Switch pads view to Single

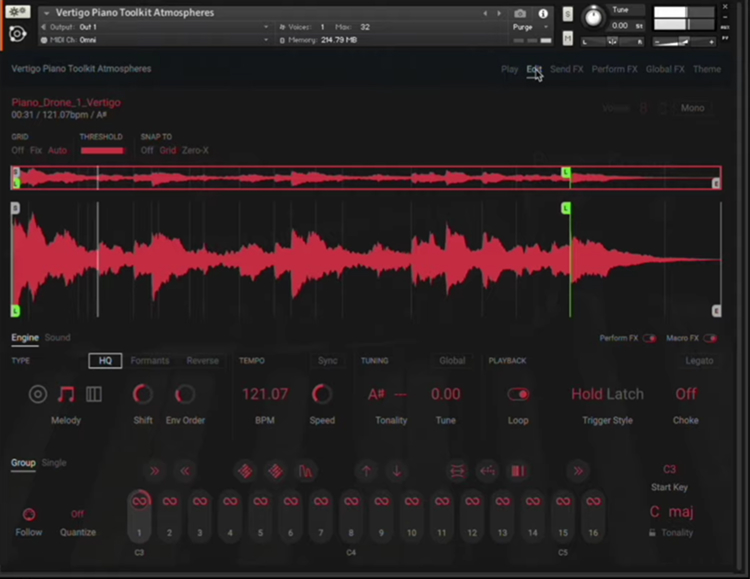[54, 463]
